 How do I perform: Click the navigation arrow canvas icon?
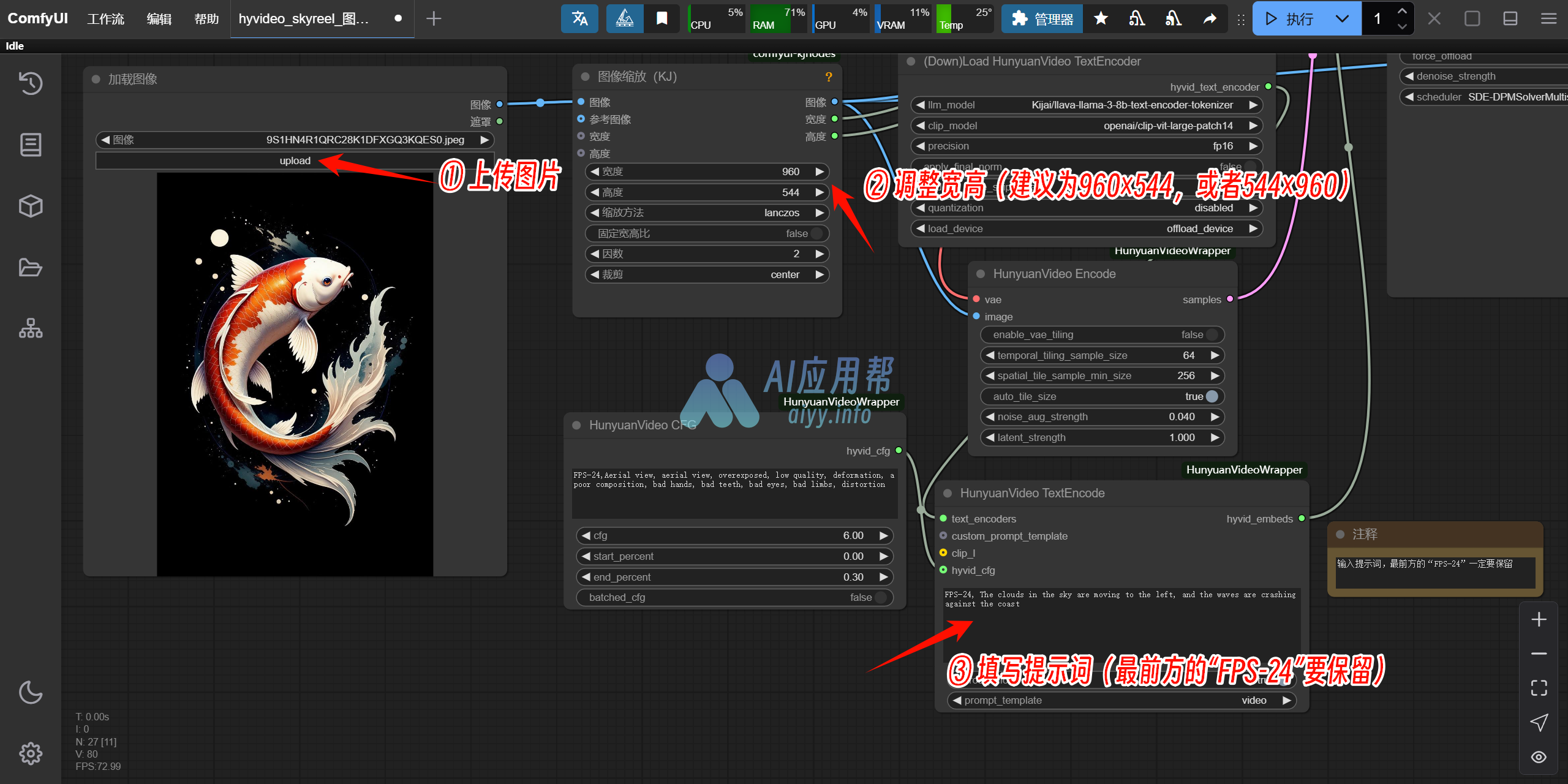[1539, 723]
